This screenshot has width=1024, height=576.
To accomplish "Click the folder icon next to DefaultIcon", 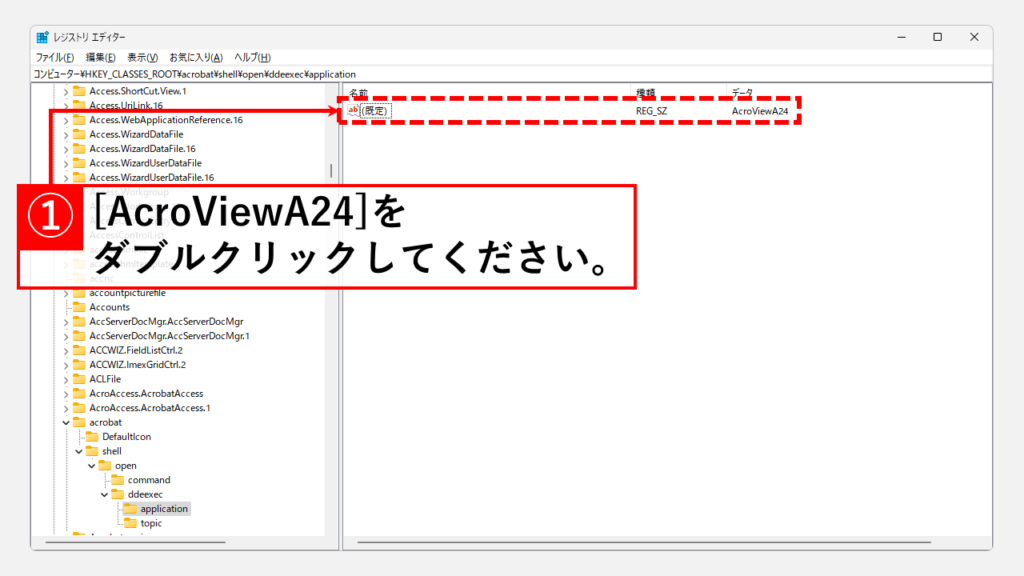I will 92,437.
